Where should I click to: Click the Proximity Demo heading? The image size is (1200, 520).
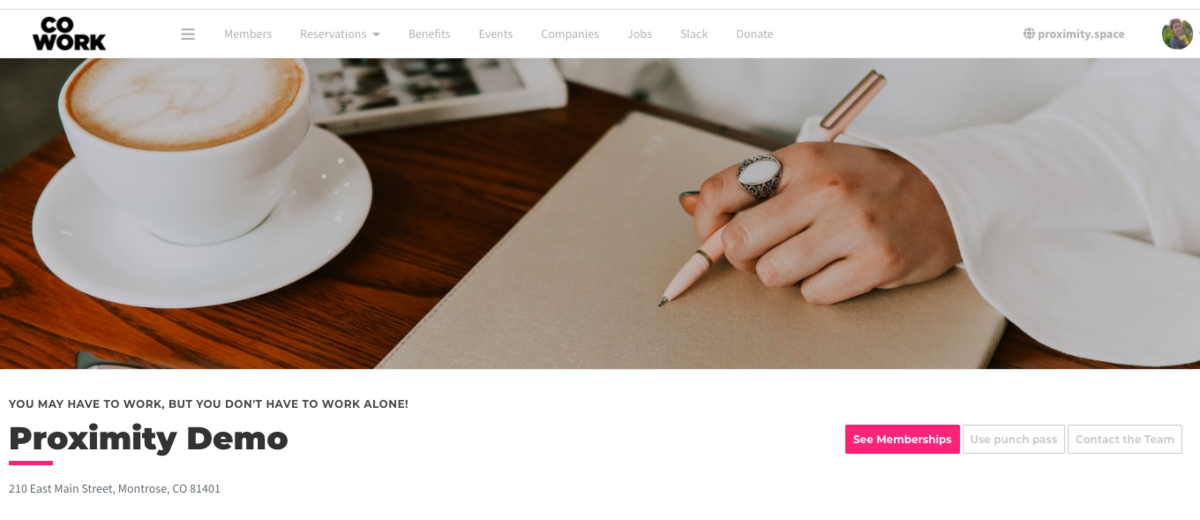(148, 438)
